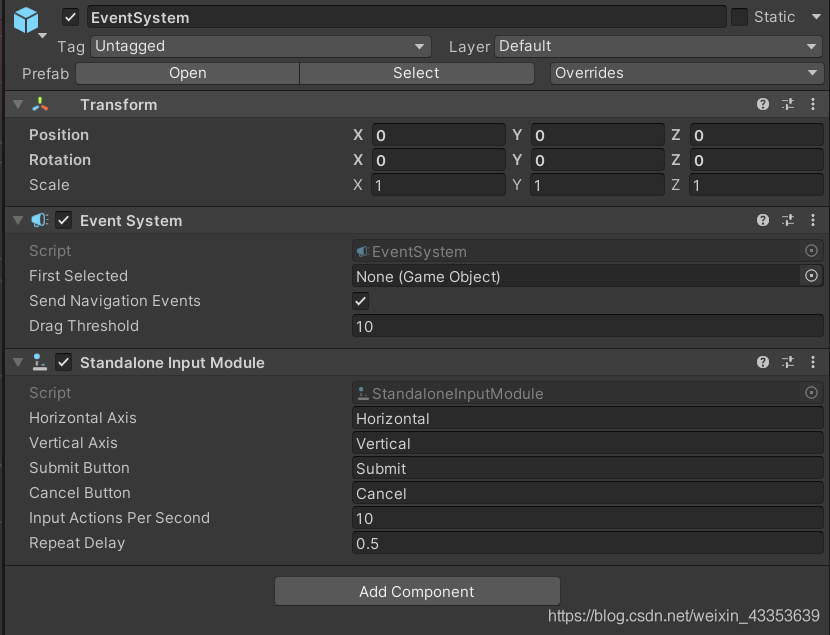The width and height of the screenshot is (830, 635).
Task: Open the prefab Overrides dropdown
Action: point(687,73)
